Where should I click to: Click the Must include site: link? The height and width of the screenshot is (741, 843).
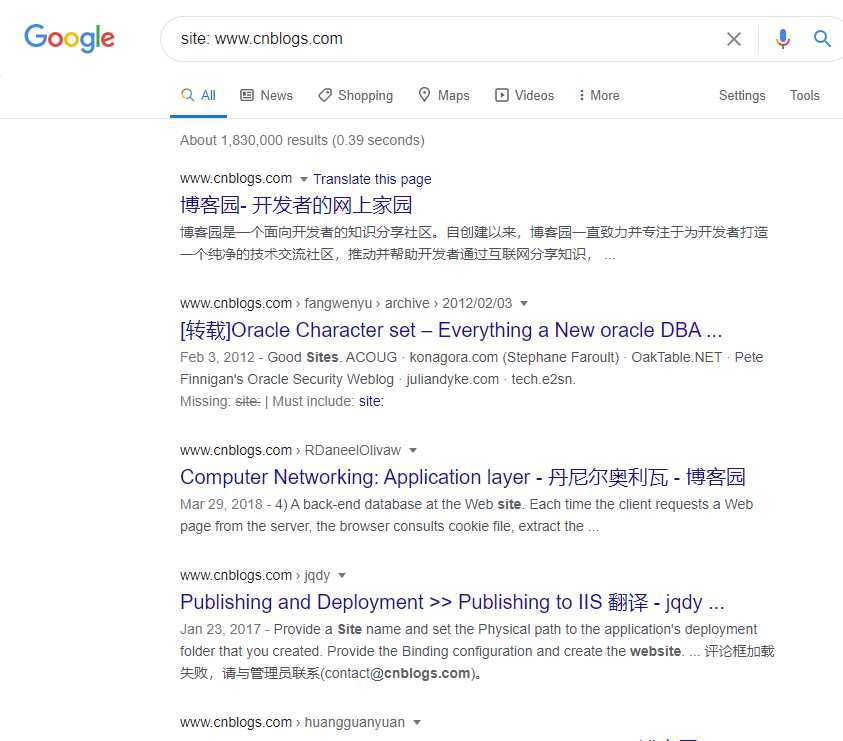point(371,401)
